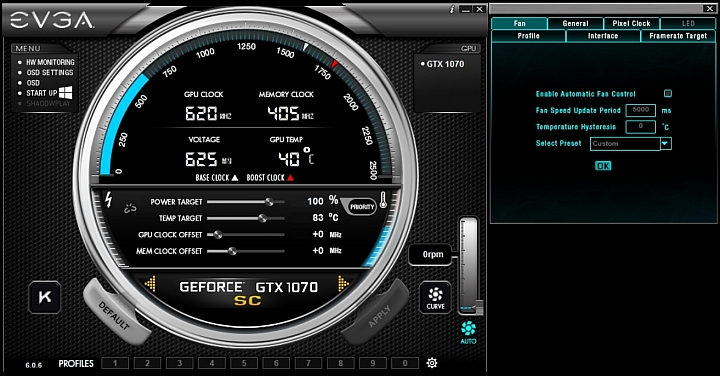Open fan CURVE settings
The height and width of the screenshot is (376, 720).
(435, 297)
